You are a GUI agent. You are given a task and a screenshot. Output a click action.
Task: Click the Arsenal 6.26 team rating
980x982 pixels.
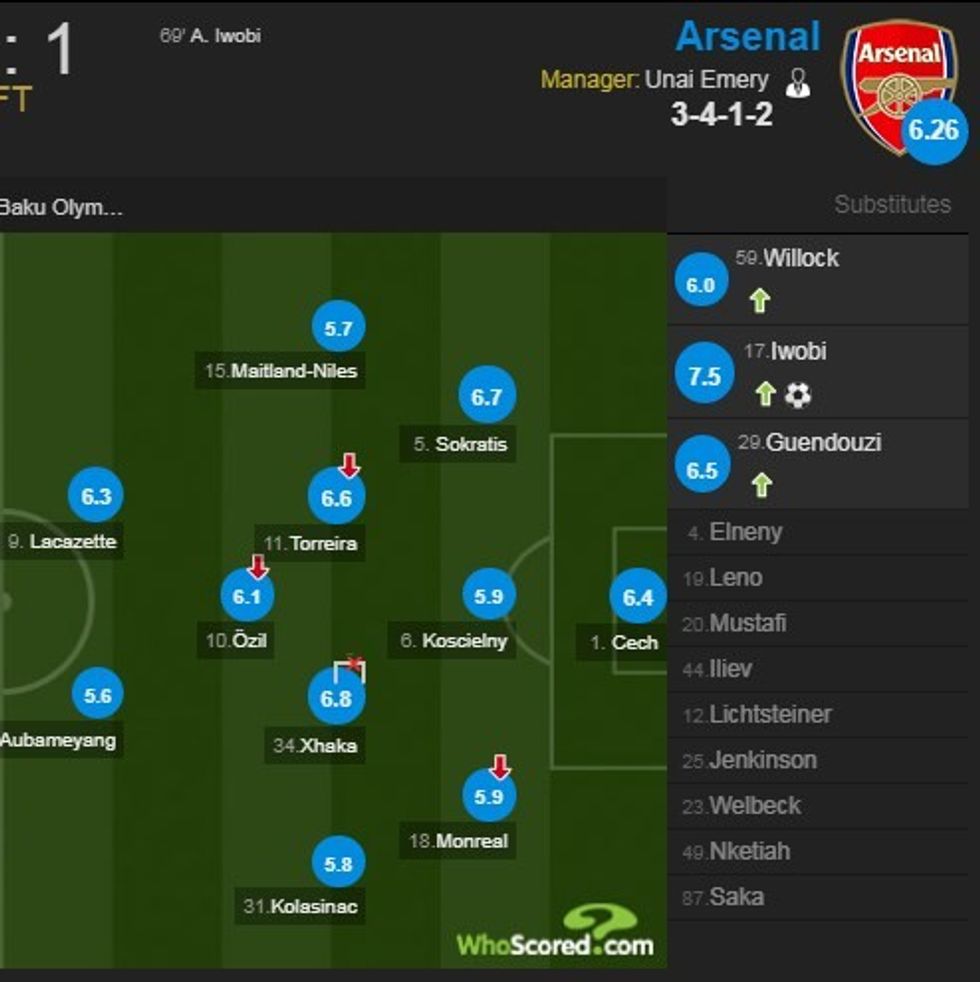[x=934, y=130]
